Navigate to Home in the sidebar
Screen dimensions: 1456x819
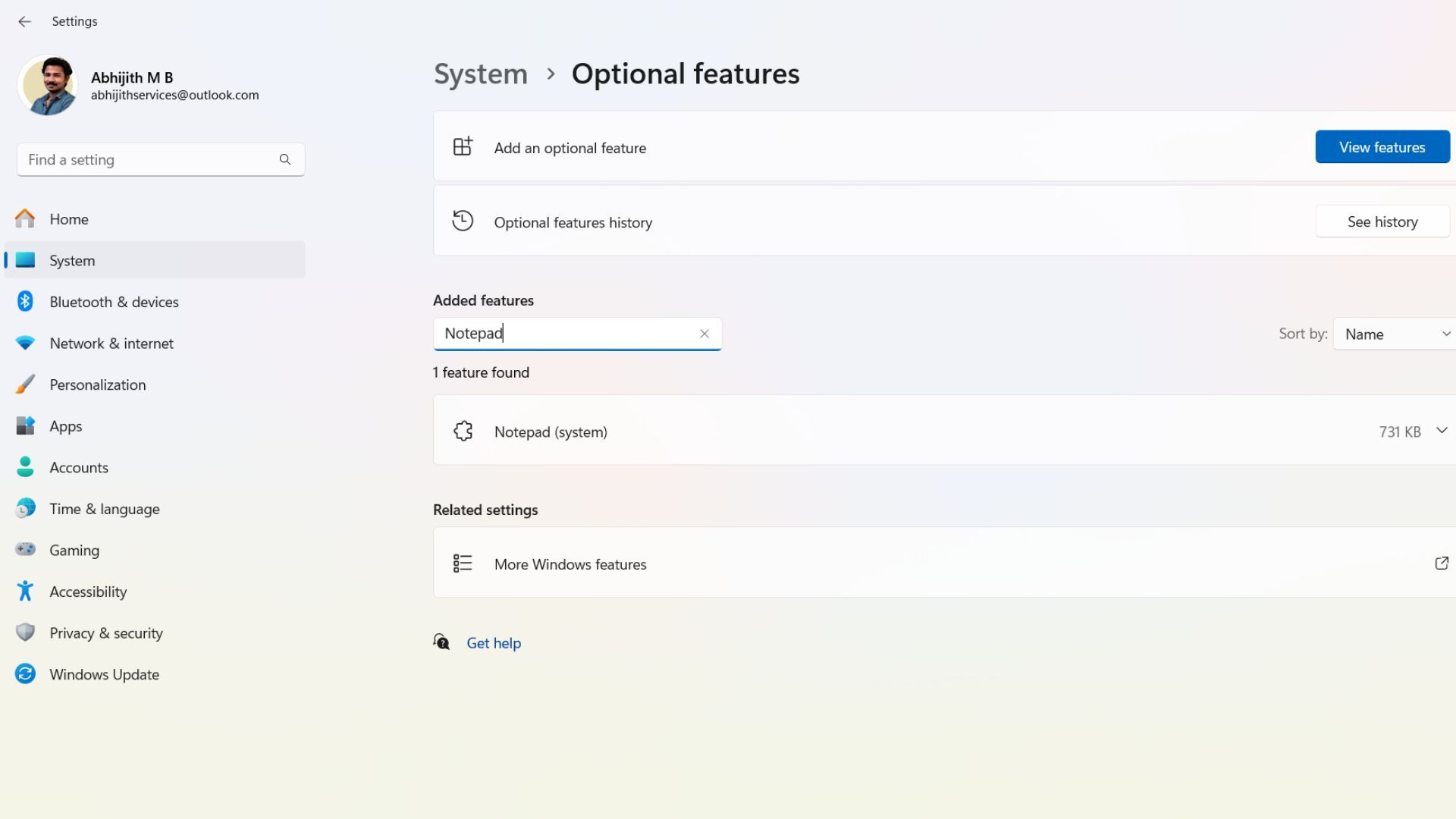(x=68, y=218)
